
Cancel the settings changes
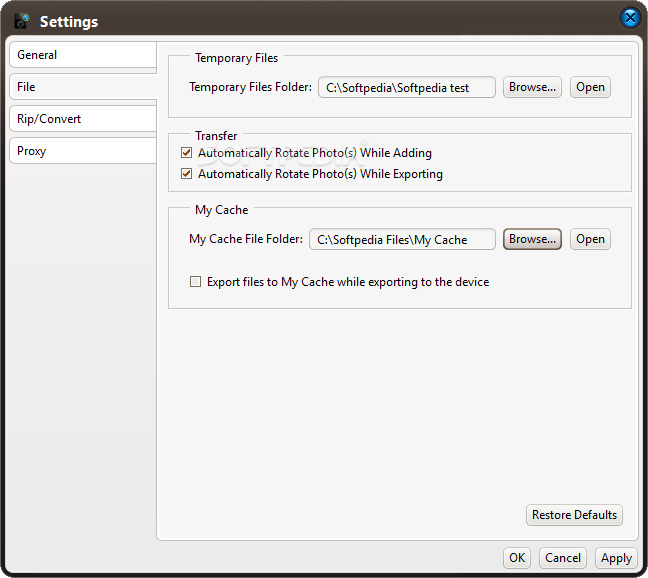[562, 558]
